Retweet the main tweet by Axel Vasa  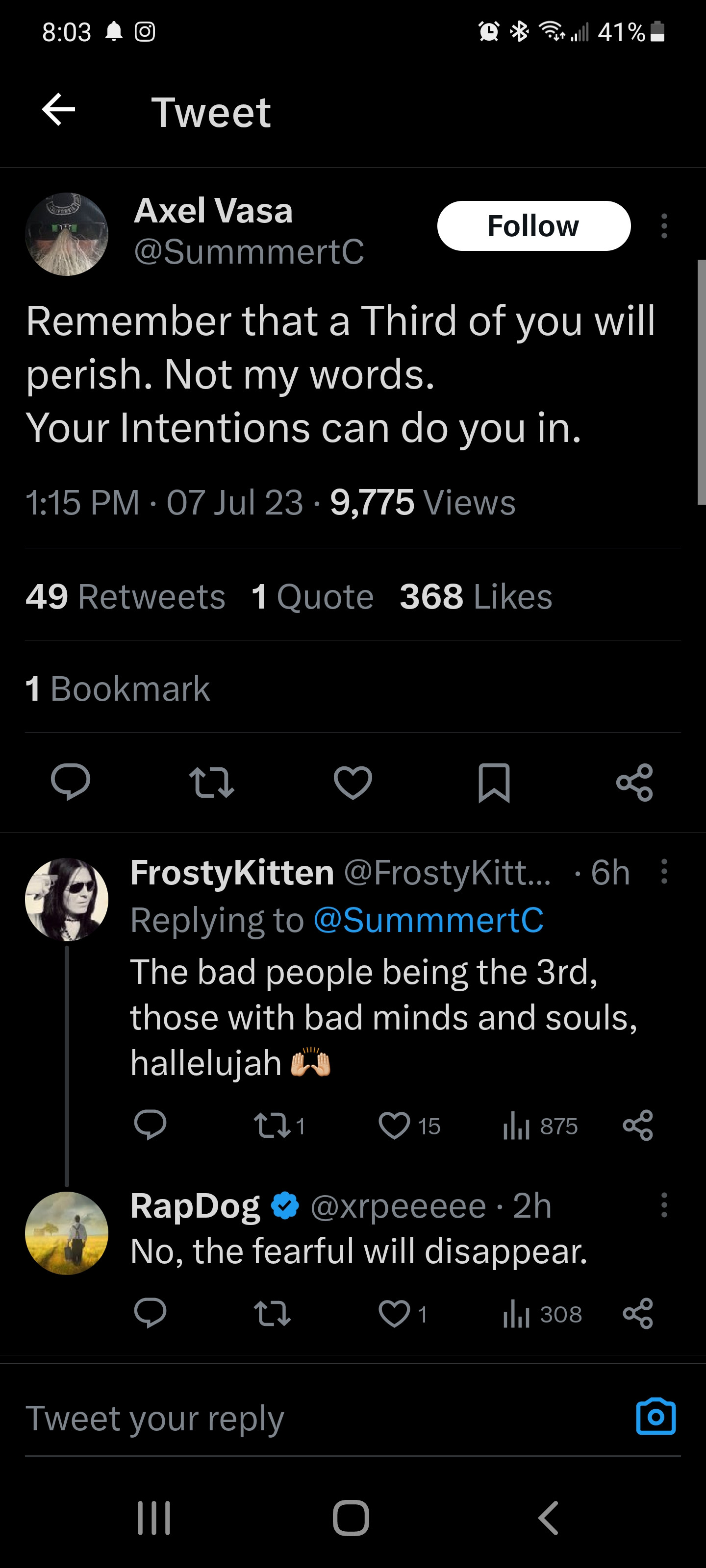click(x=211, y=783)
